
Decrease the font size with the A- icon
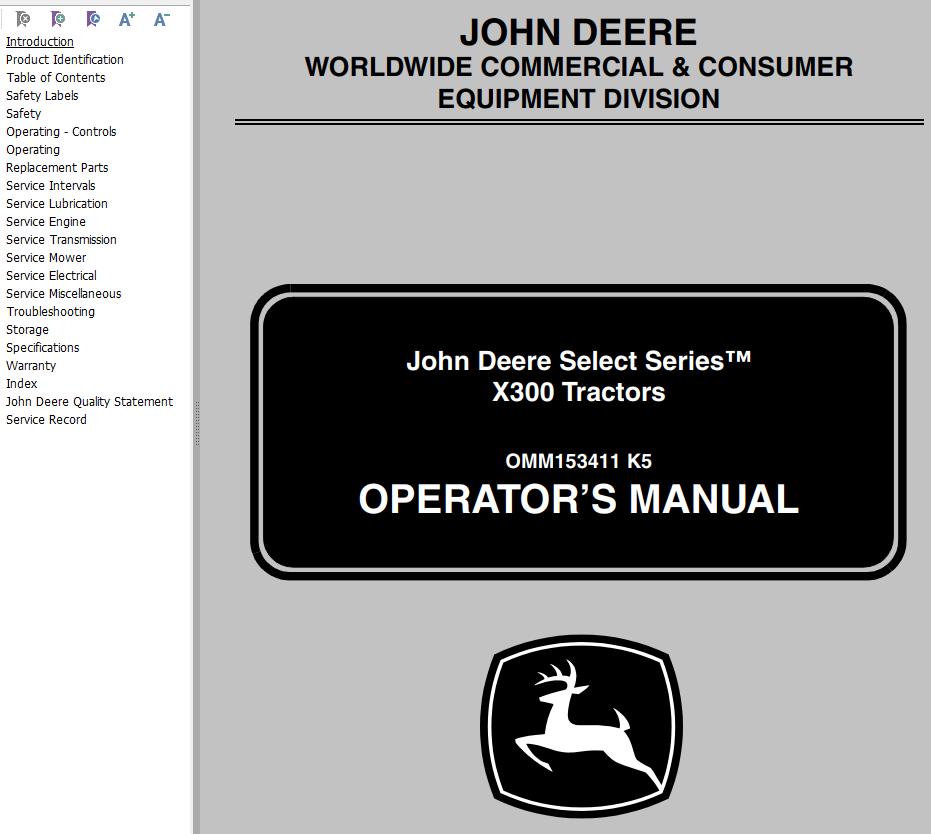[160, 18]
